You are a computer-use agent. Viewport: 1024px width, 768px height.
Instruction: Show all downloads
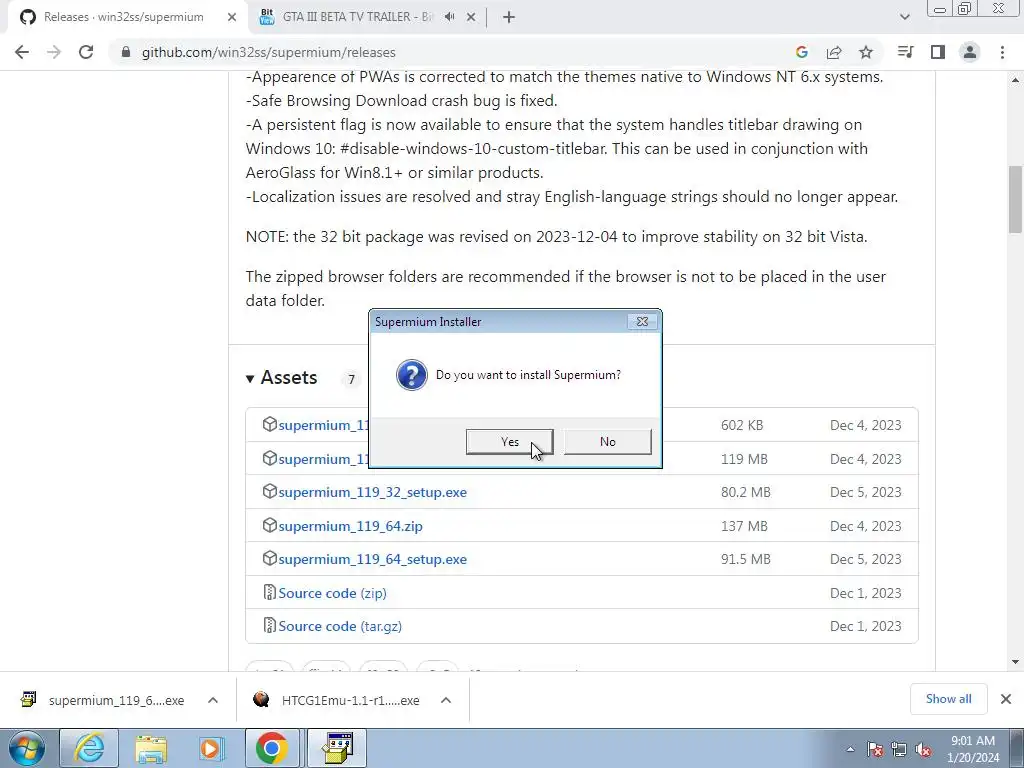[948, 699]
